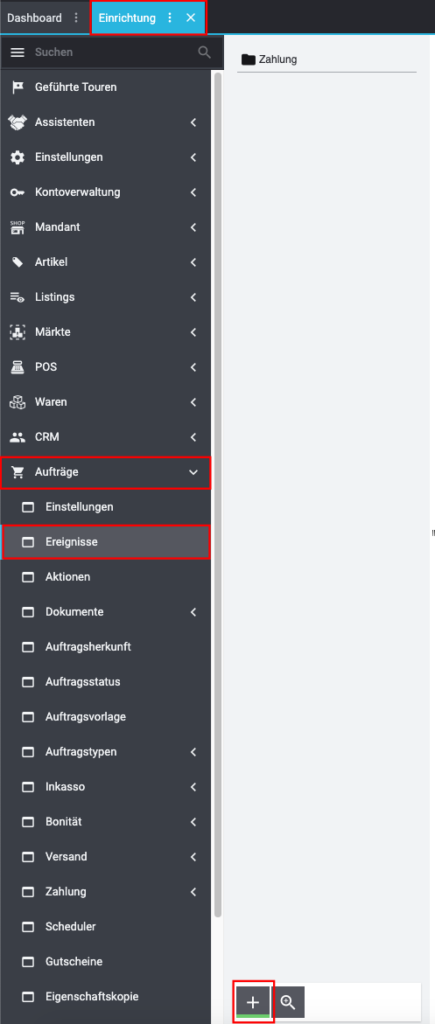435x1024 pixels.
Task: Click the zoom search button beside plus
Action: 288,1002
